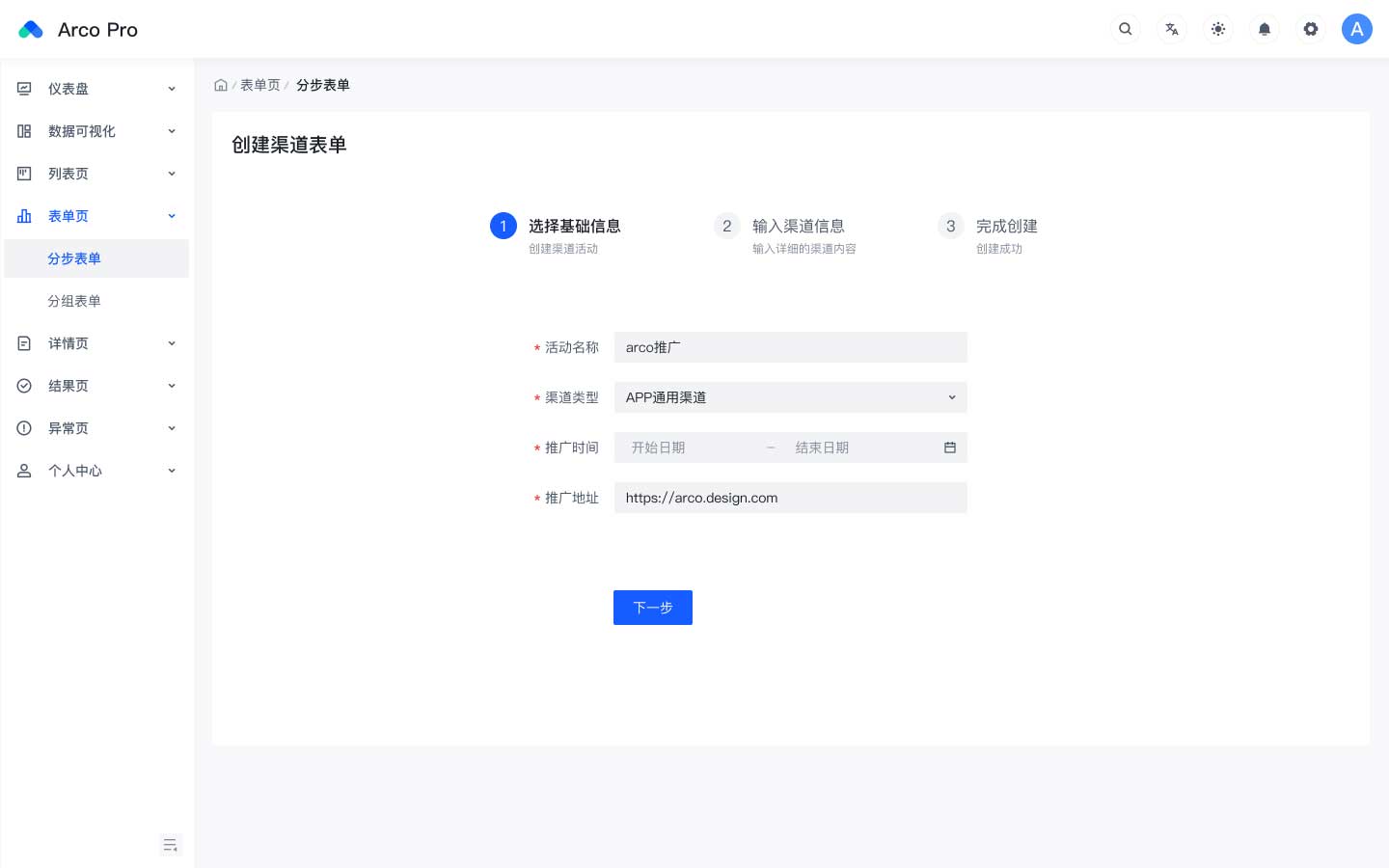Collapse the sidebar with bottom fold icon
This screenshot has height=868, width=1389.
click(171, 845)
